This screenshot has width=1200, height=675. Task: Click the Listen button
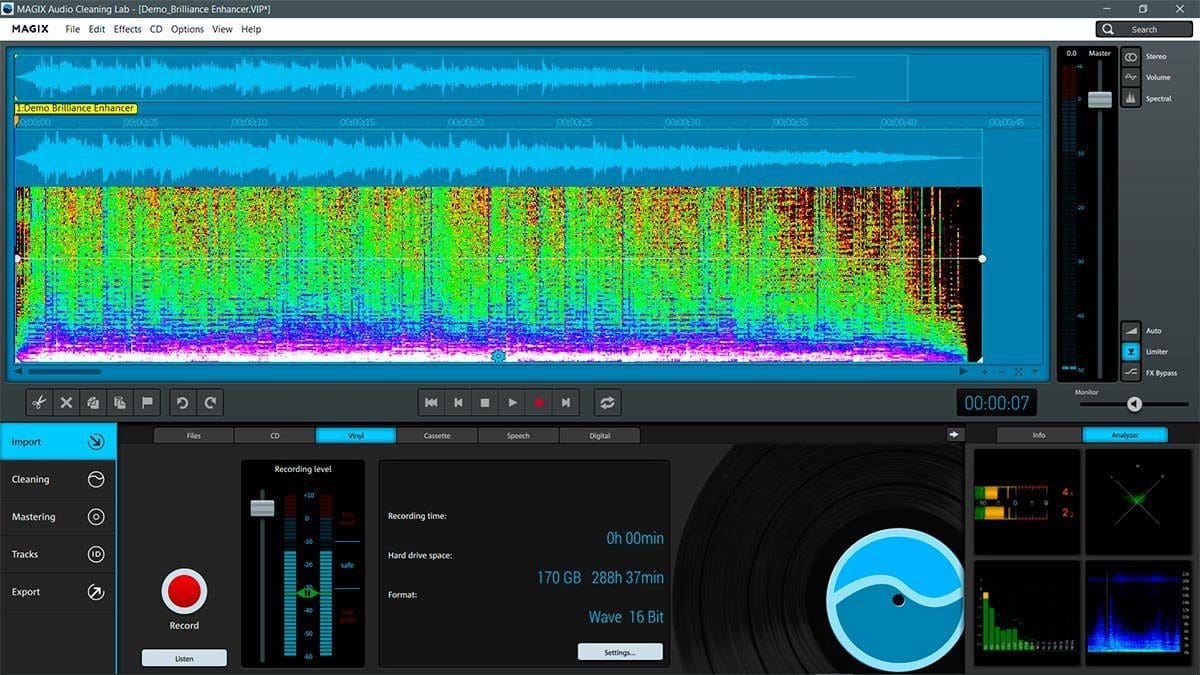(184, 658)
